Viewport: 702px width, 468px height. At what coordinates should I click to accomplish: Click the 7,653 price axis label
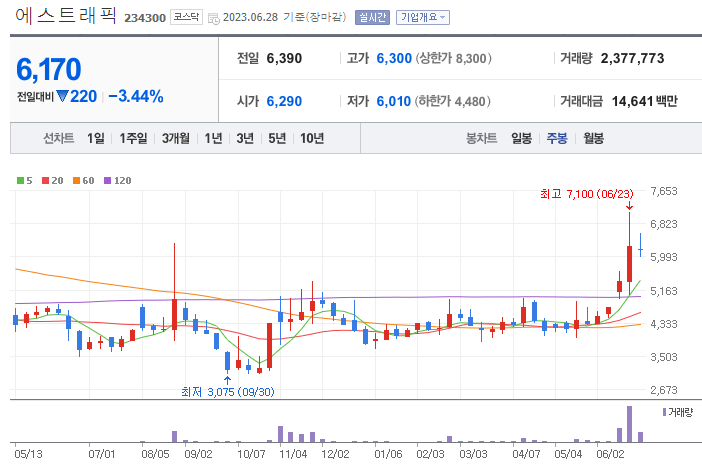pos(664,191)
